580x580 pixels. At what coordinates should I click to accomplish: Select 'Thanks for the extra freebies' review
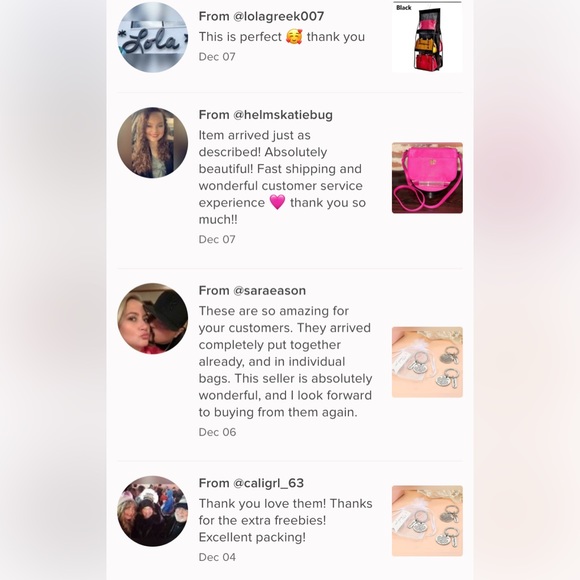click(x=286, y=520)
